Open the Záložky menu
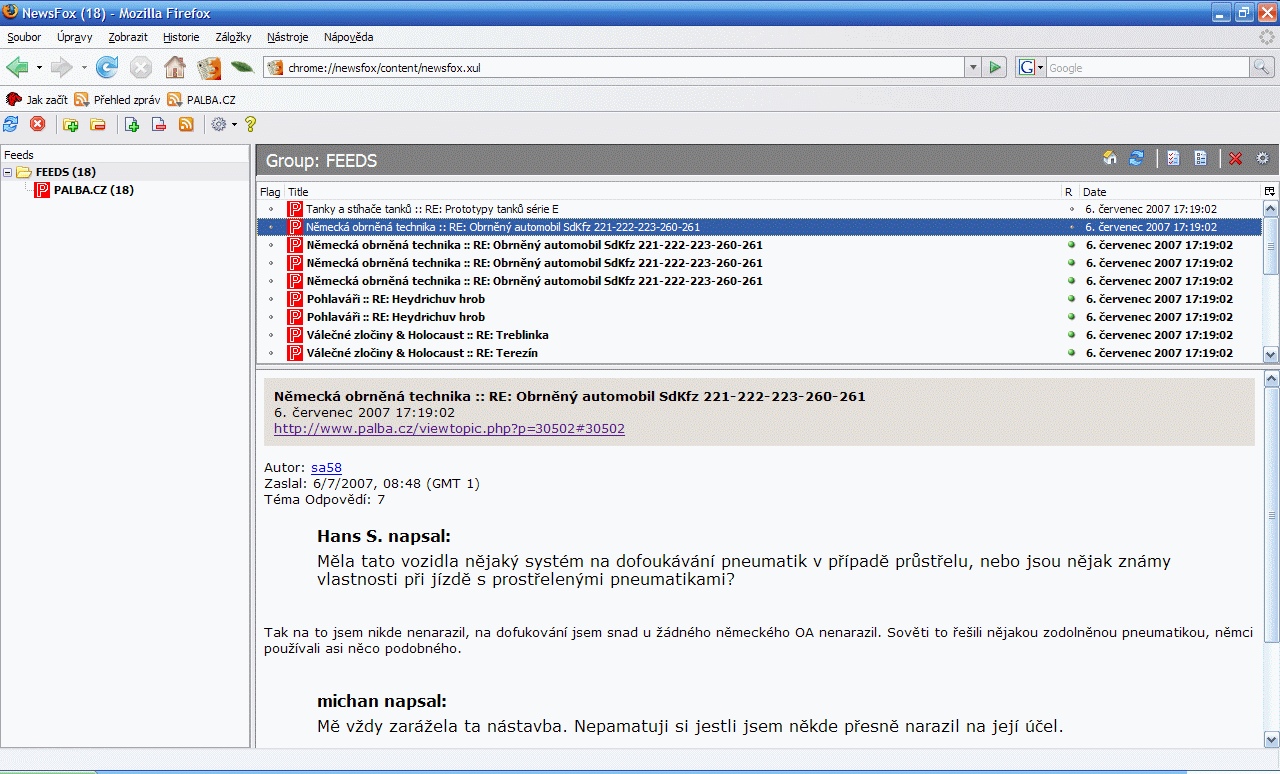This screenshot has width=1280, height=774. [x=233, y=37]
